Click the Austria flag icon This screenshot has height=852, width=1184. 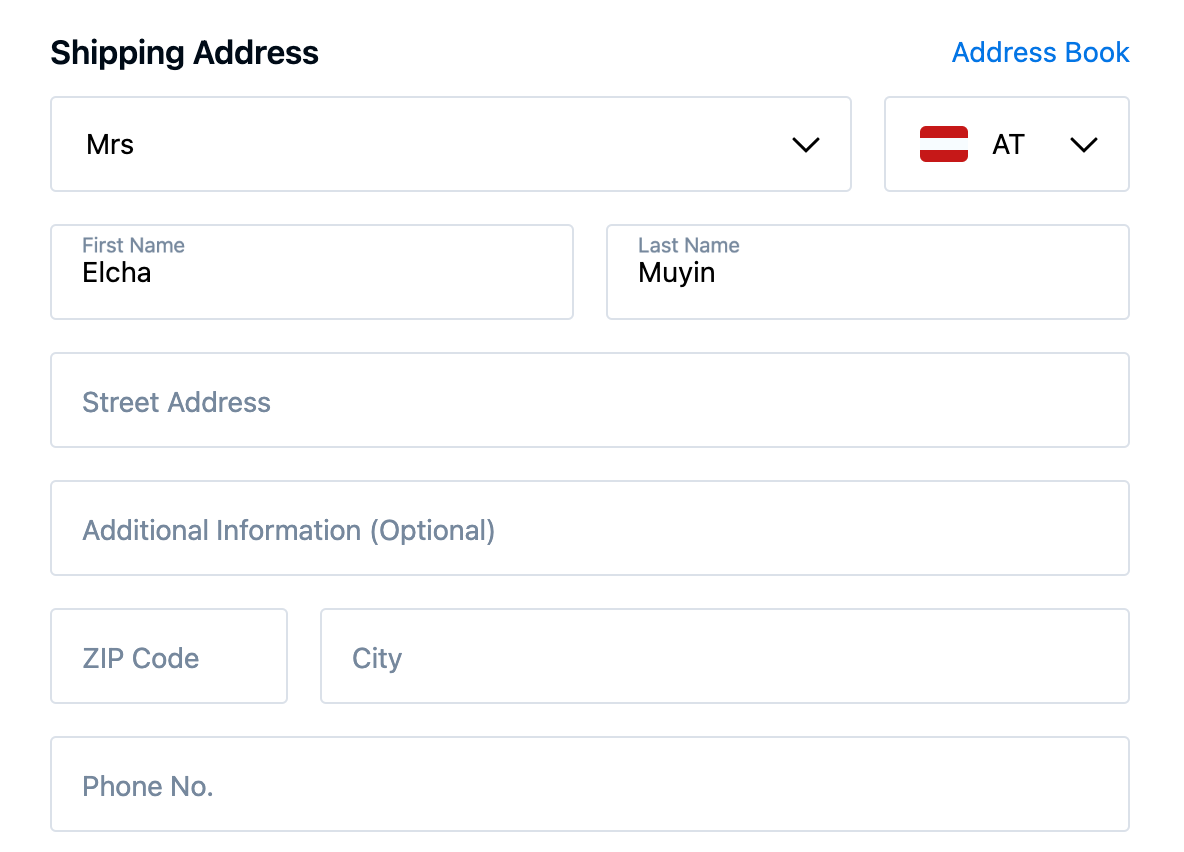point(943,144)
